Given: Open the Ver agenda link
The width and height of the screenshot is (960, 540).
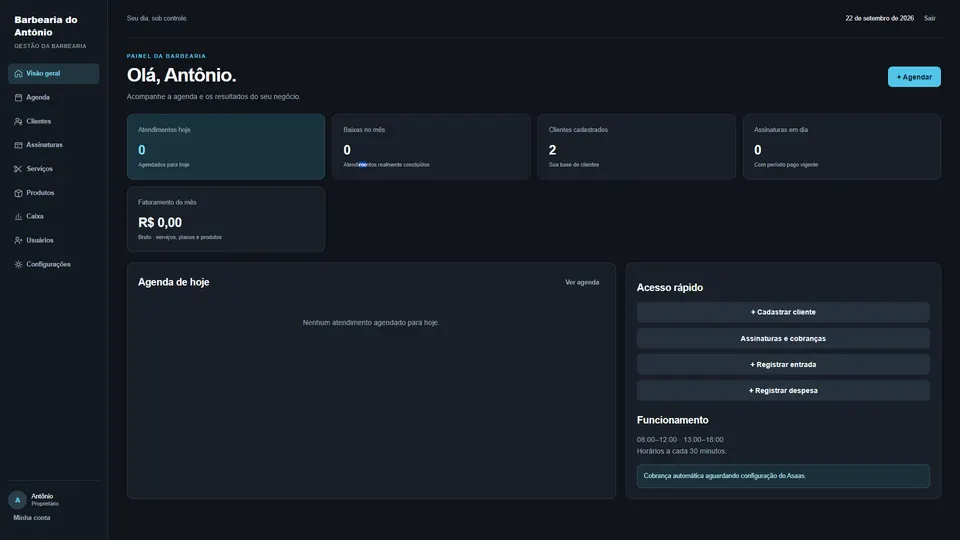Looking at the screenshot, I should 582,282.
